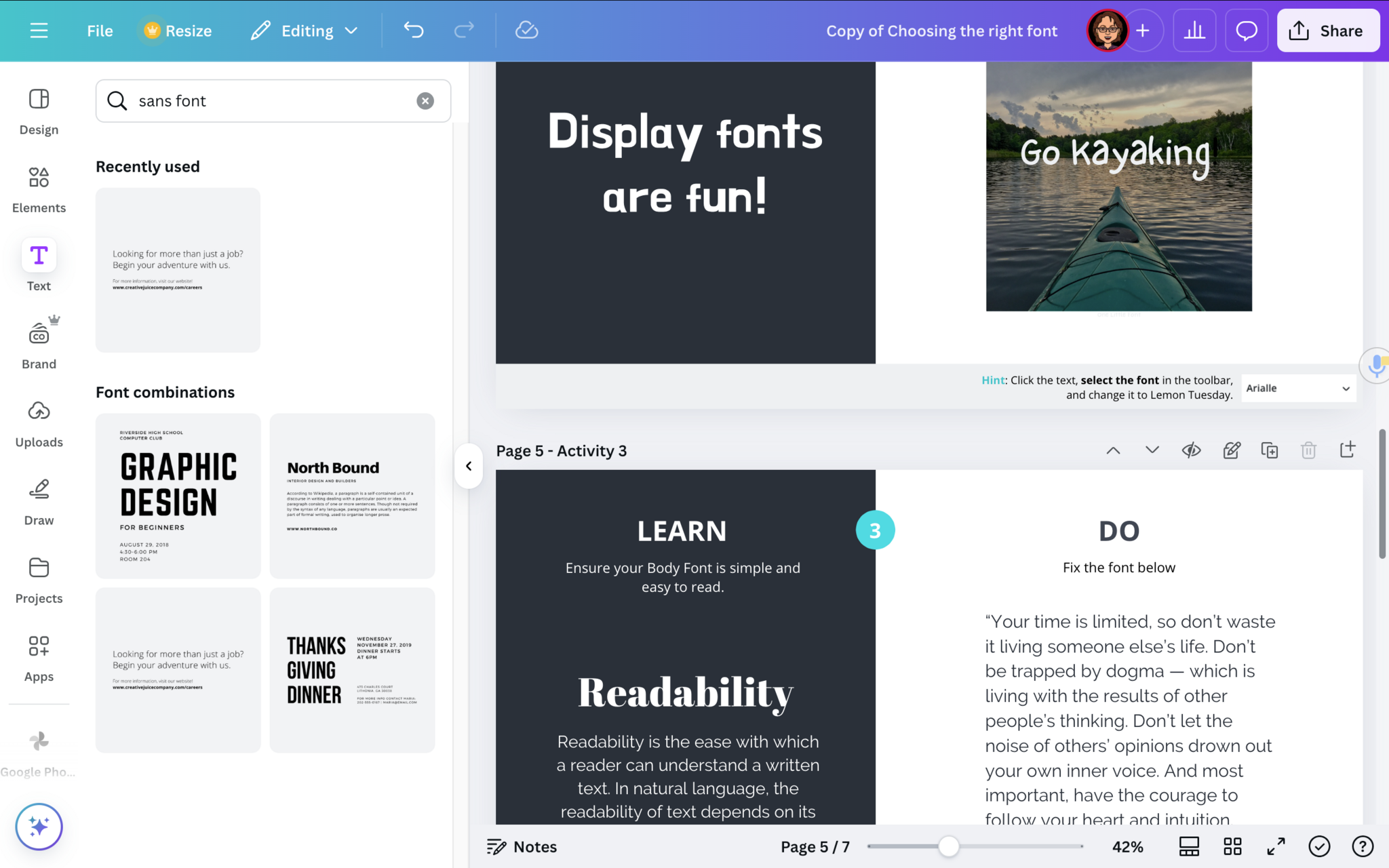
Task: Click the undo arrow icon
Action: click(x=413, y=31)
